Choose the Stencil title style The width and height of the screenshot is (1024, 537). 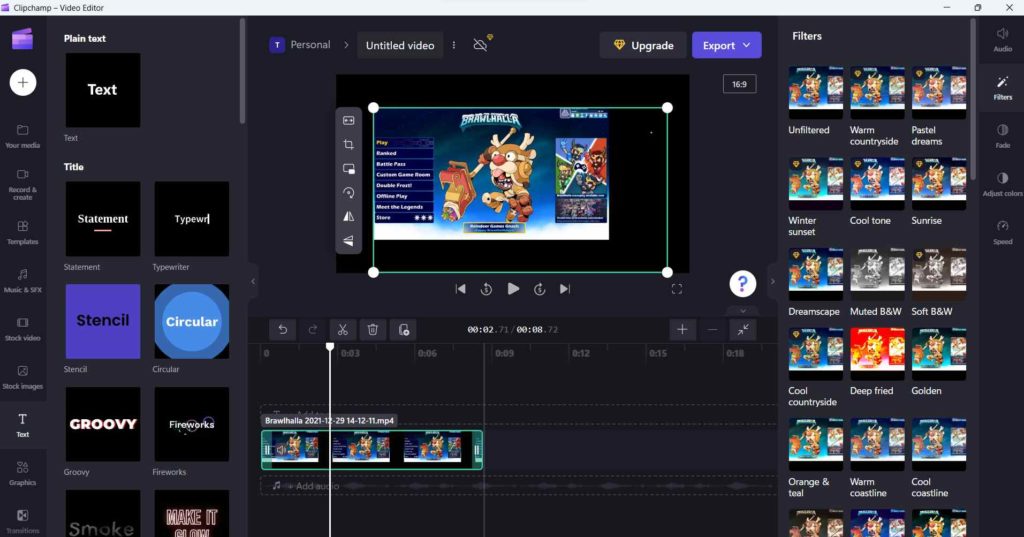(x=103, y=321)
